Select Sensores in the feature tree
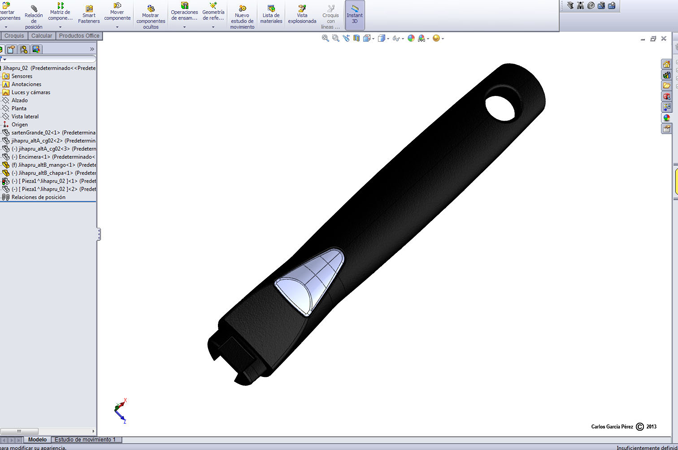 click(x=21, y=76)
